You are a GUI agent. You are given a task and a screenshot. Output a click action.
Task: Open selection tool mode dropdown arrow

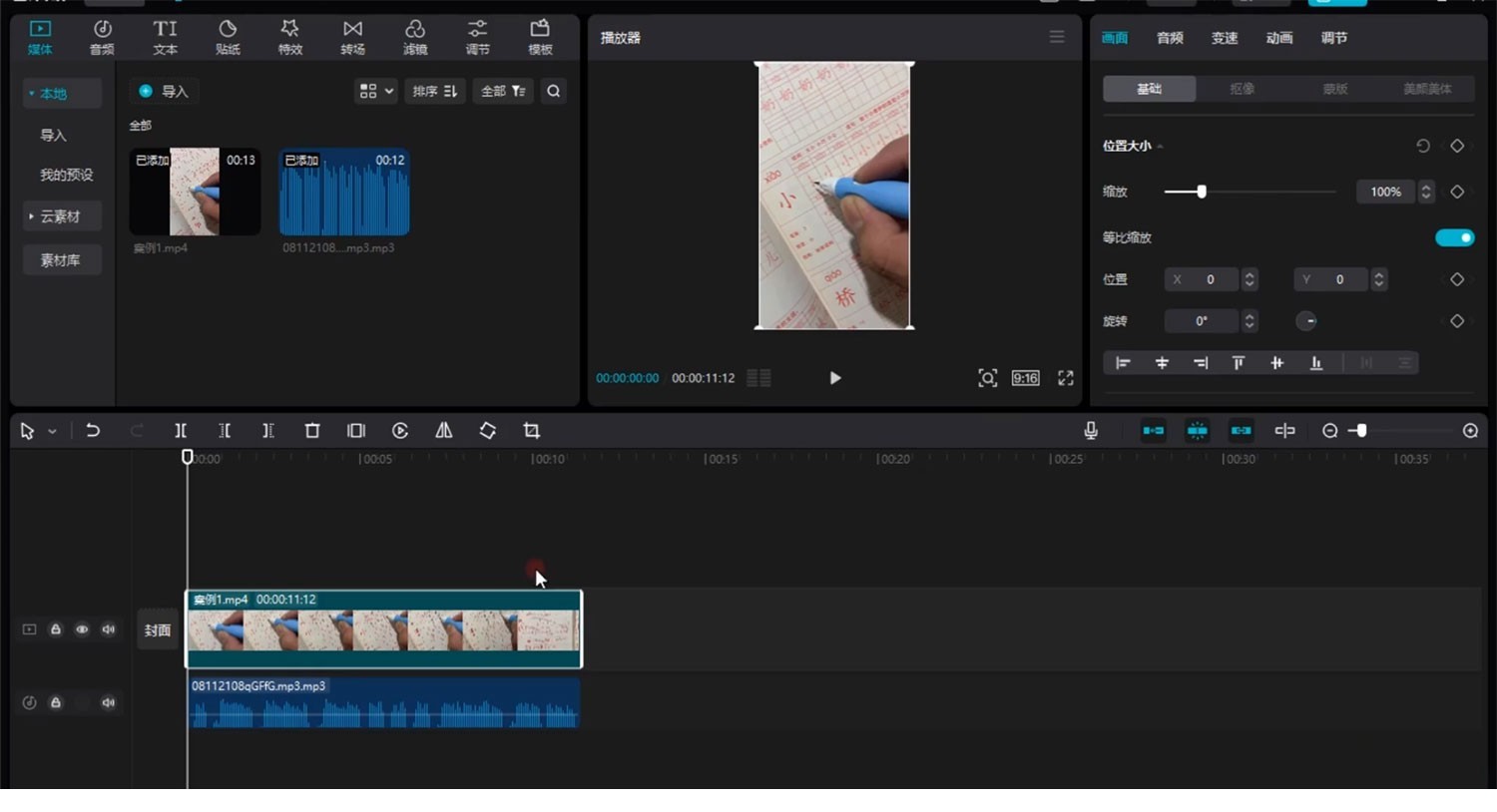[52, 431]
